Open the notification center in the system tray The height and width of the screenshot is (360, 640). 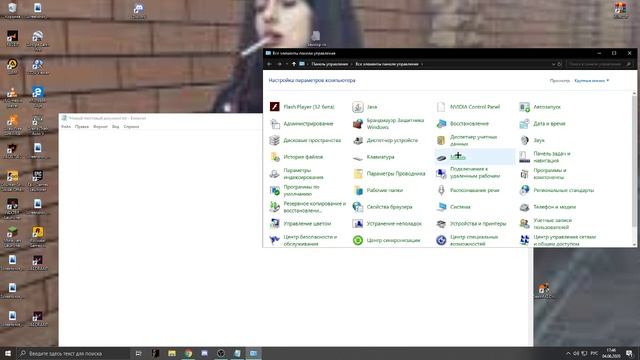point(629,353)
